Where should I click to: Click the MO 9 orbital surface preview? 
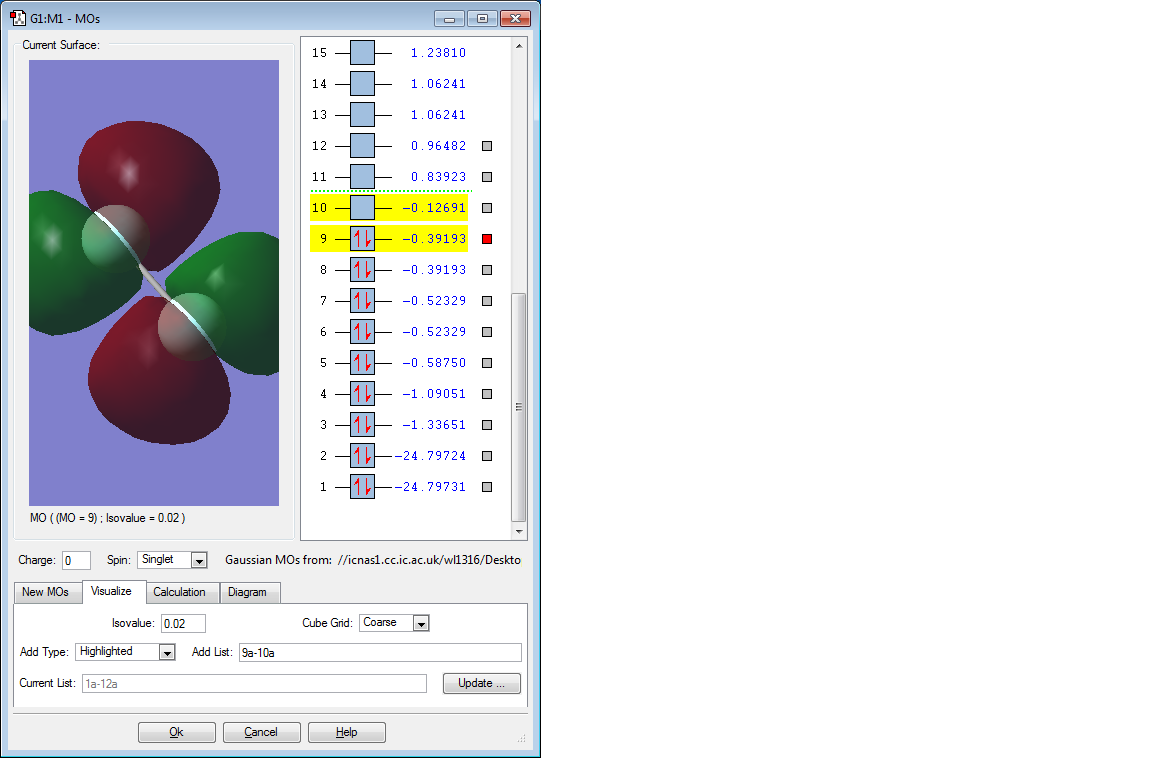[x=154, y=283]
